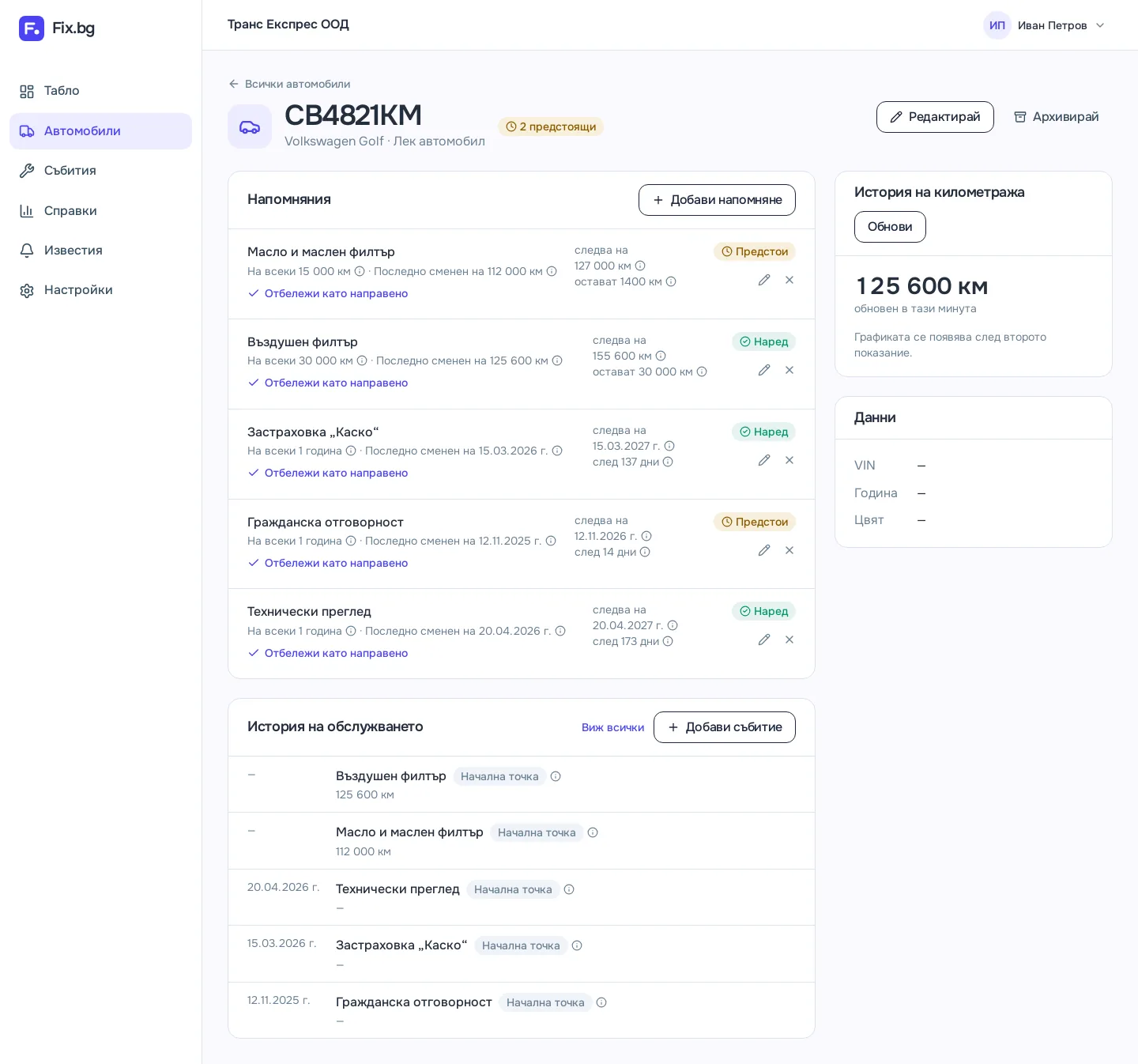The height and width of the screenshot is (1064, 1138).
Task: Click the 12.11.2025 г. history date
Action: click(279, 1000)
